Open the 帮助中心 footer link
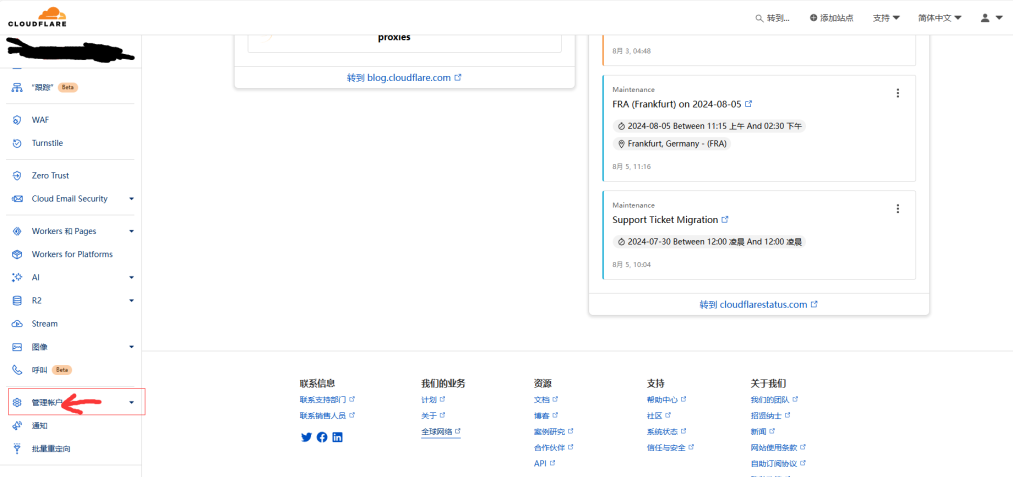 click(666, 399)
